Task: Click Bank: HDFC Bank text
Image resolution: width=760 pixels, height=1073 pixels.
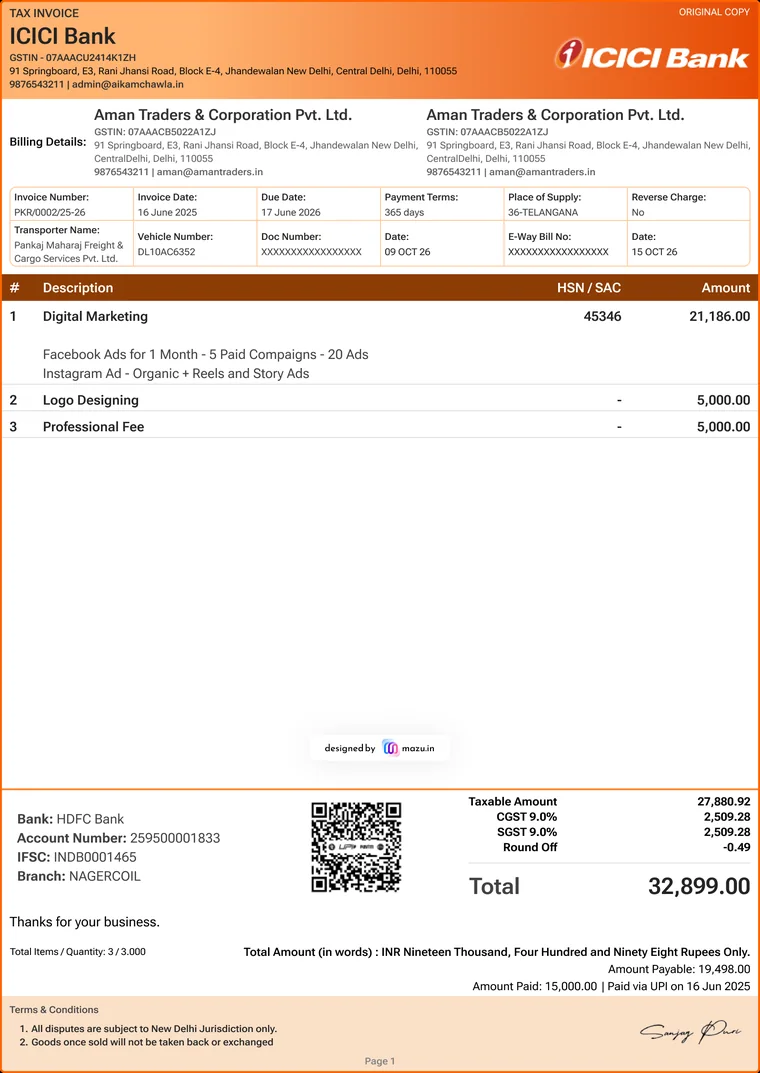Action: (x=70, y=818)
